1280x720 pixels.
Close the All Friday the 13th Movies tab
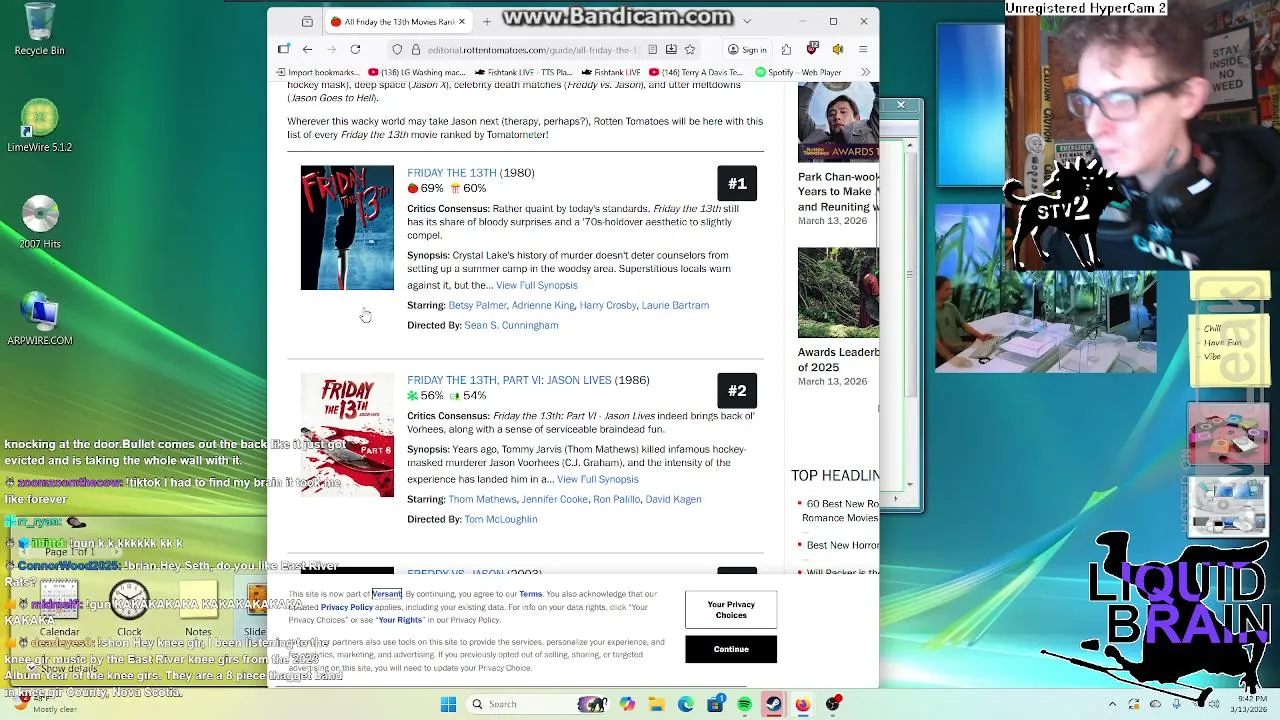(x=463, y=22)
